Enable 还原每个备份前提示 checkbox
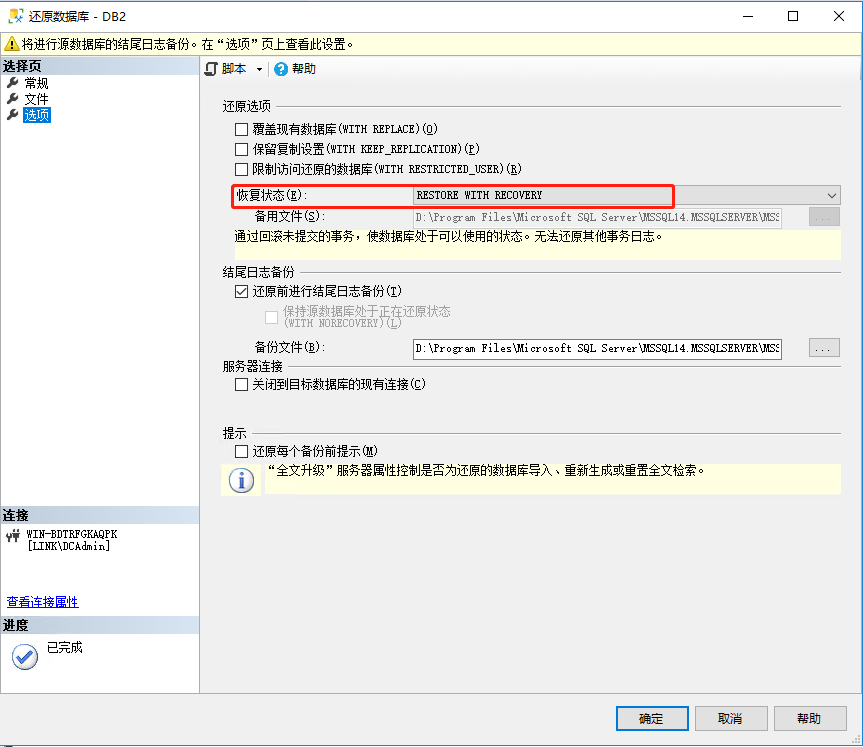The image size is (863, 747). [x=241, y=451]
